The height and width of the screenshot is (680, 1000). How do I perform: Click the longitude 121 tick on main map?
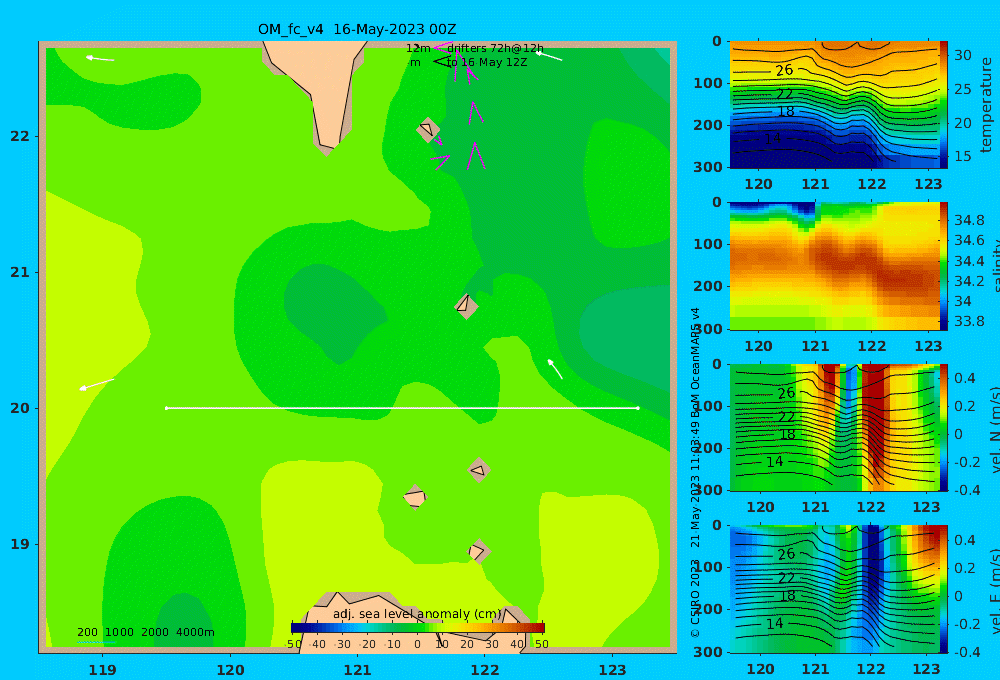pyautogui.click(x=358, y=670)
